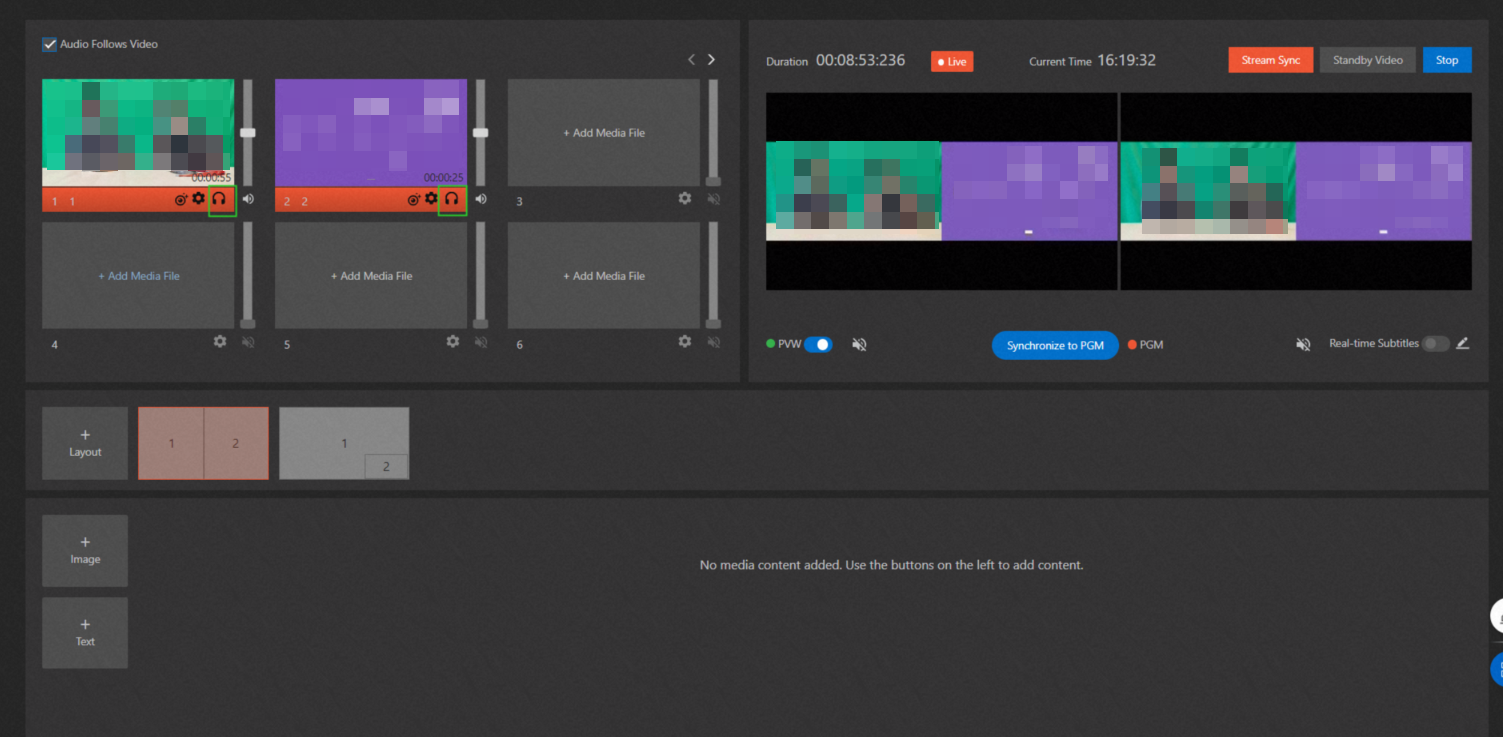Click the volume slider for slot 5
This screenshot has width=1503, height=737.
click(x=481, y=276)
